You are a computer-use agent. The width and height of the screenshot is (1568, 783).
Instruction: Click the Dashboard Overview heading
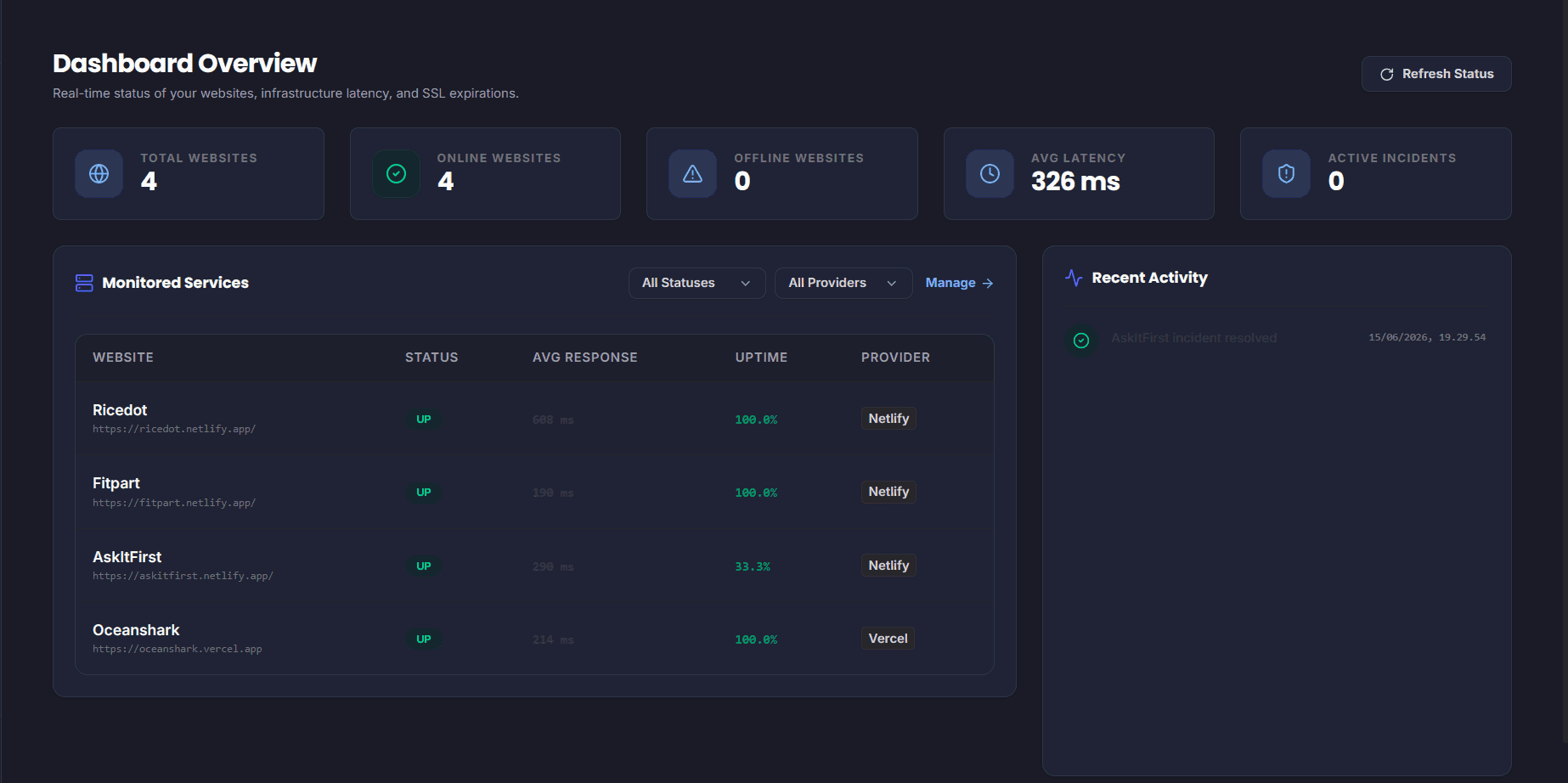[184, 63]
